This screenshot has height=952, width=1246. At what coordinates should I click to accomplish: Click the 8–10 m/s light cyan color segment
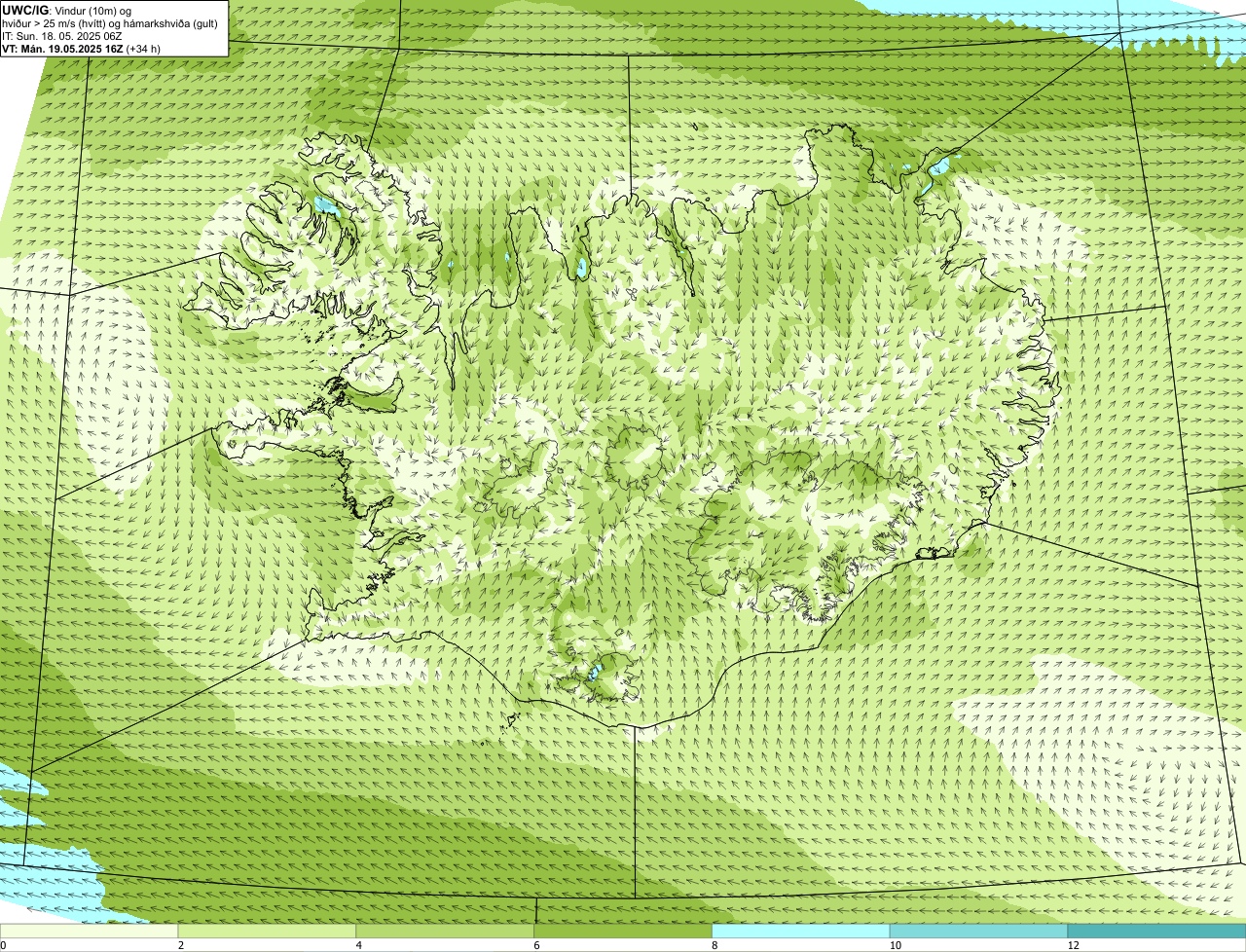point(801,932)
